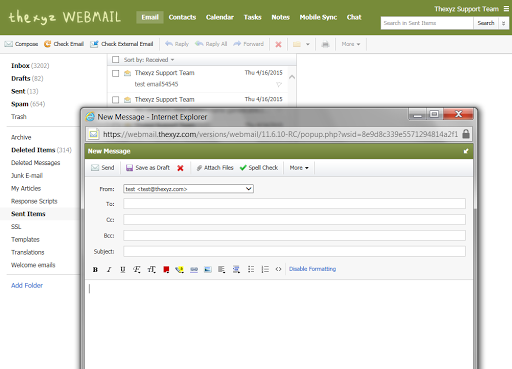Apply bold formatting in message editor
Screen dimensions: 512x369
[x=95, y=269]
